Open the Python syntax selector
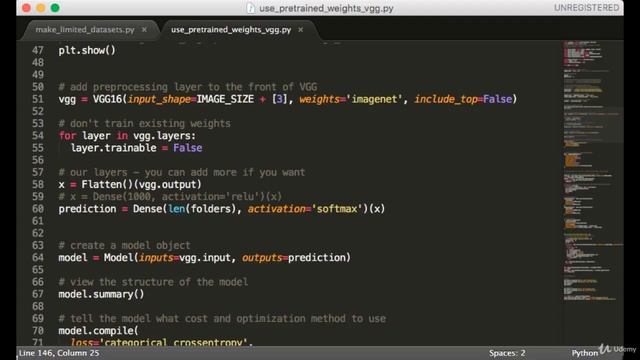The height and width of the screenshot is (360, 640). point(584,353)
